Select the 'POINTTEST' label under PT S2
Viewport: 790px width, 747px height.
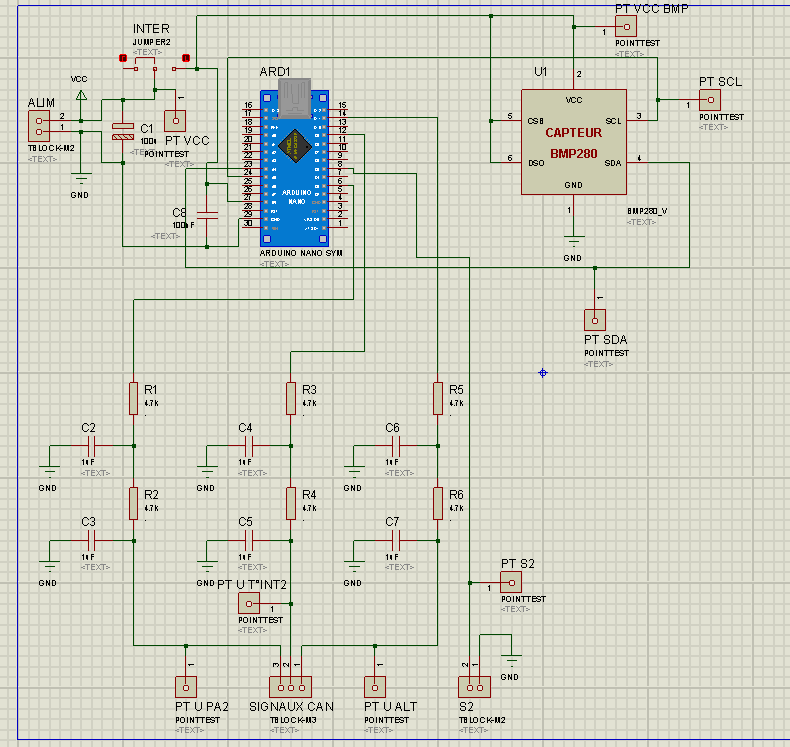coord(523,599)
